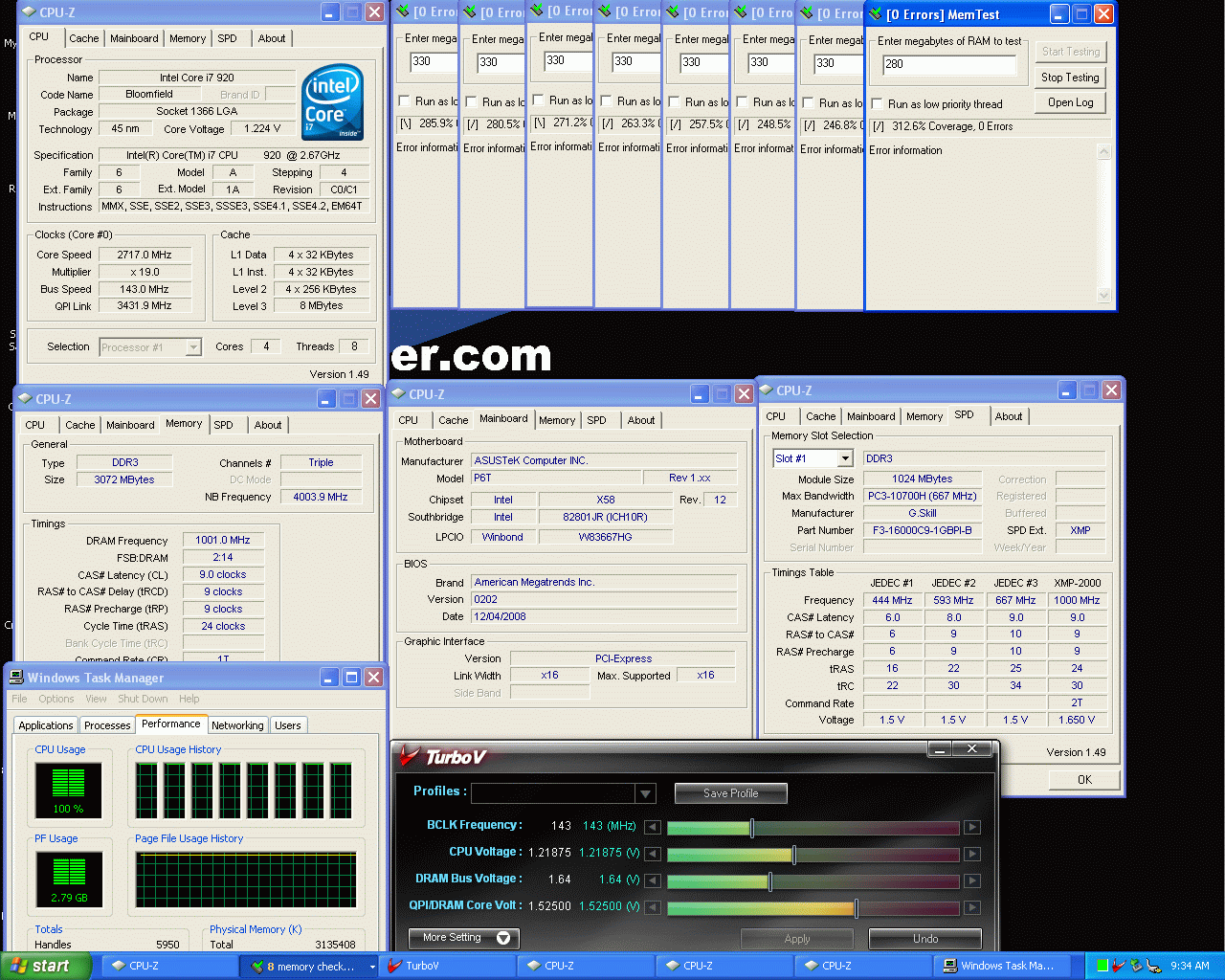Click 330 field in 285.9% MemTest window
The image size is (1225, 980).
434,61
